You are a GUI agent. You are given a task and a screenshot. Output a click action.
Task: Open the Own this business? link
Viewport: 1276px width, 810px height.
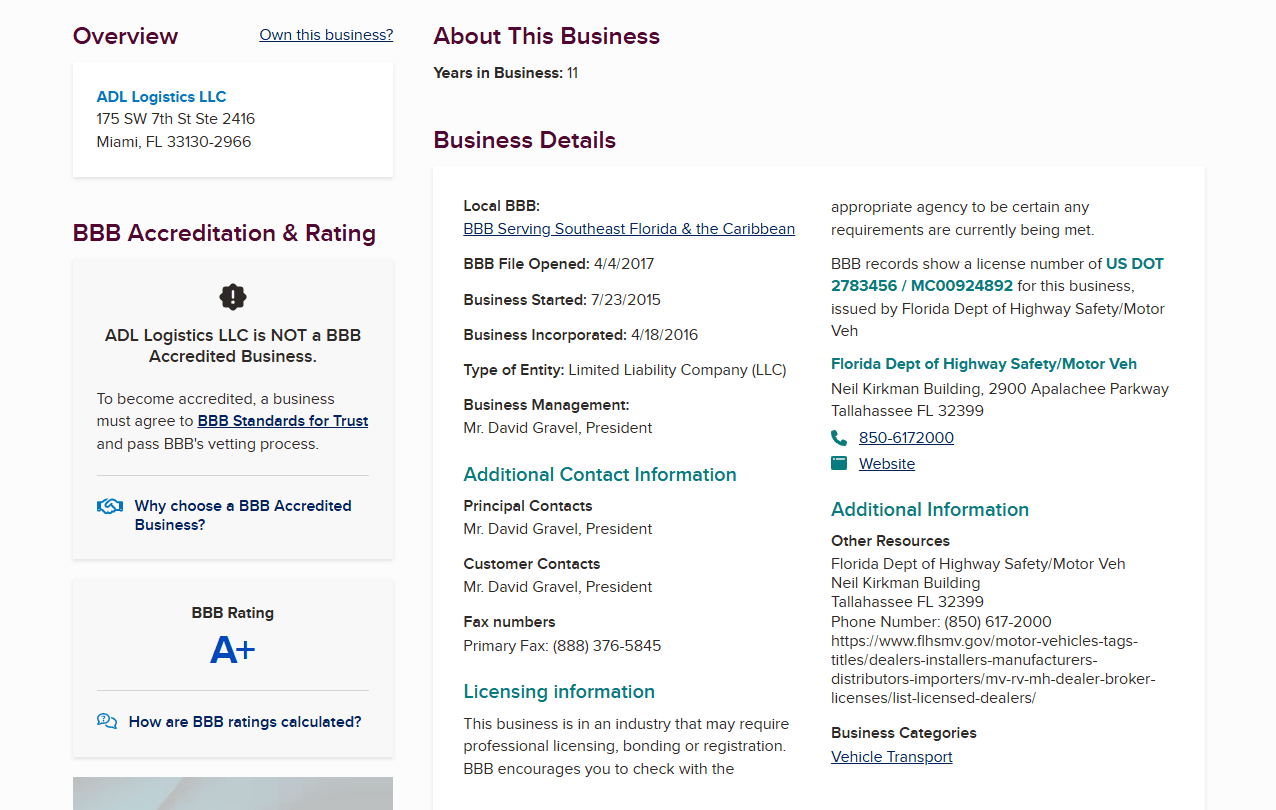click(326, 35)
